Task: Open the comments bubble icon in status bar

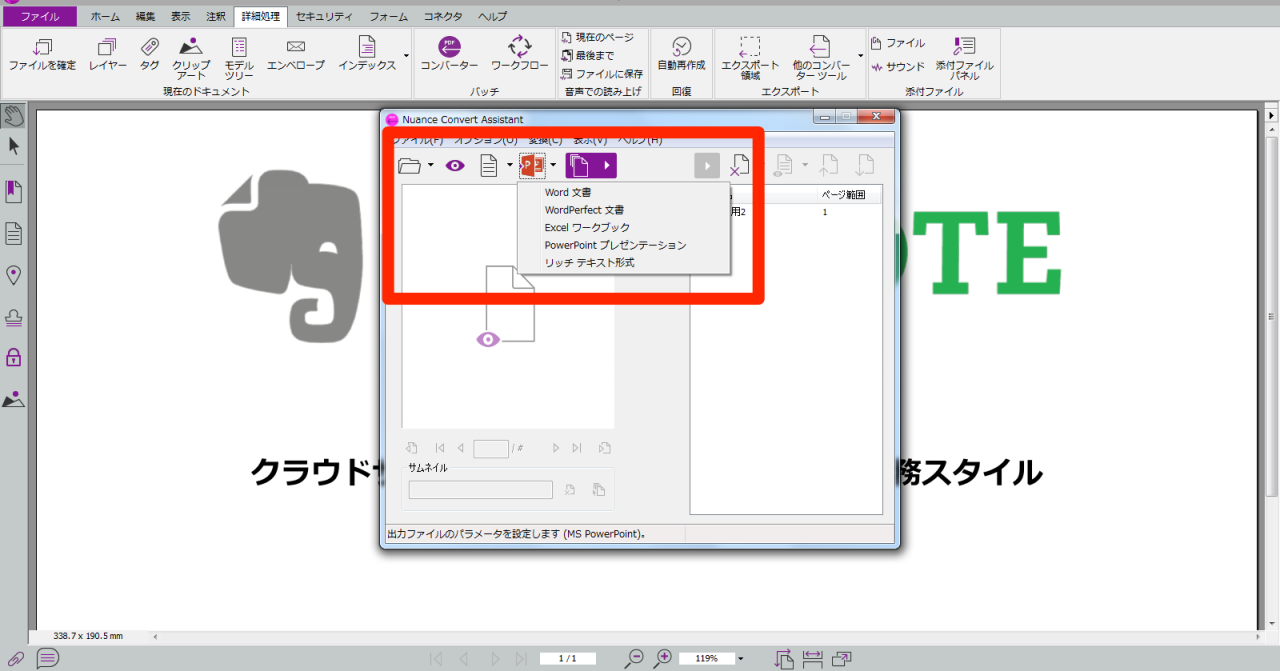Action: [x=47, y=658]
